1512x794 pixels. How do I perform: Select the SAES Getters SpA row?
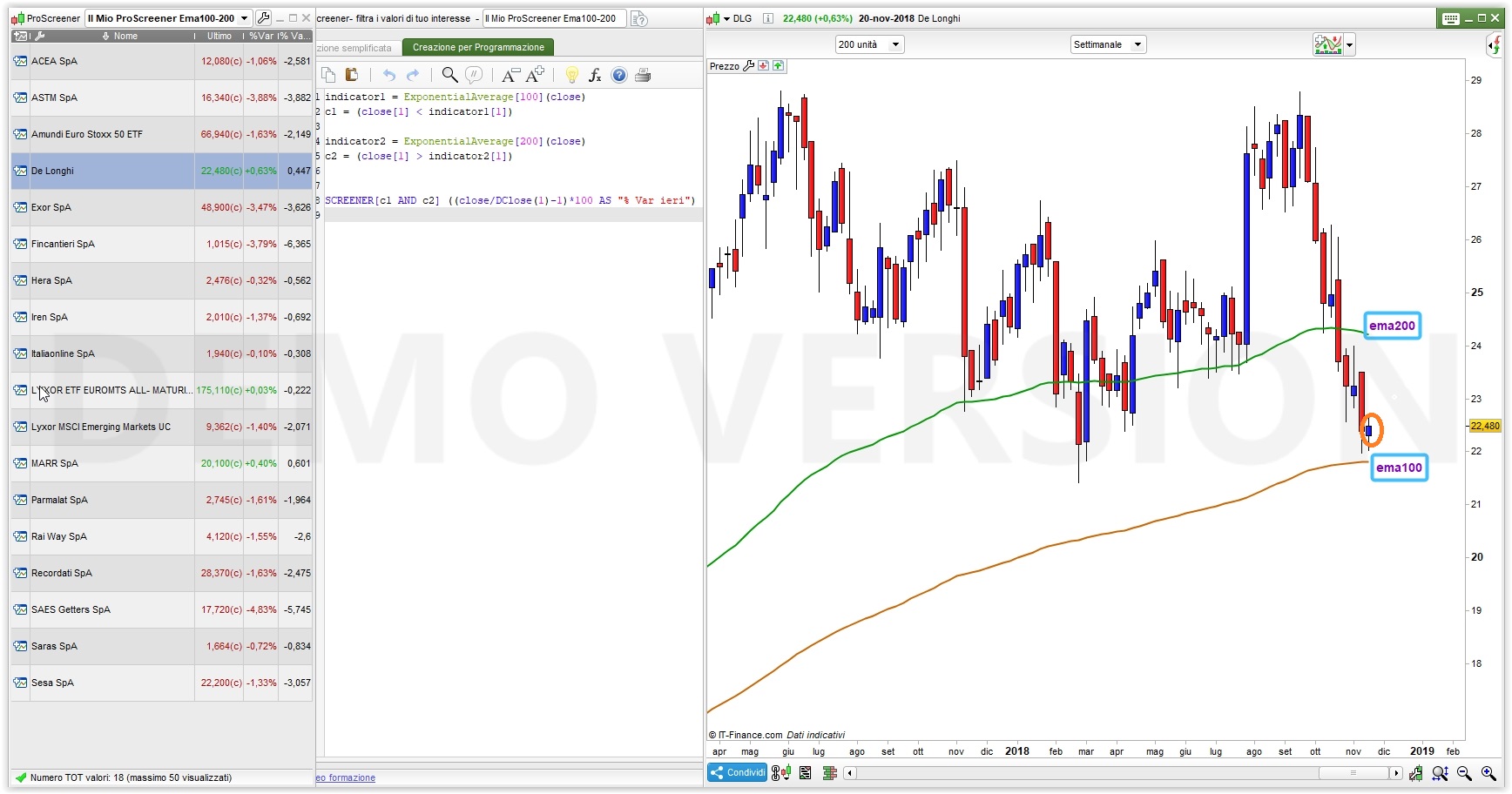point(162,609)
